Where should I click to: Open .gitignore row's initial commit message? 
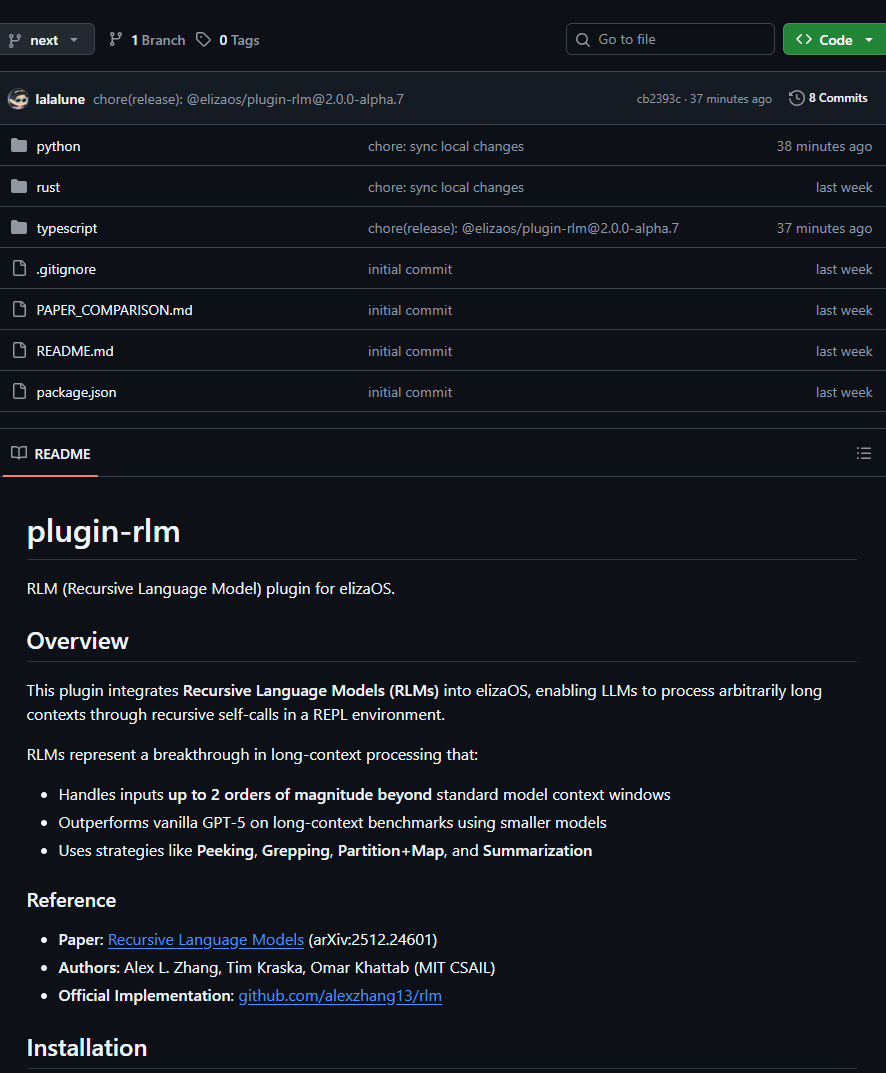pyautogui.click(x=410, y=270)
